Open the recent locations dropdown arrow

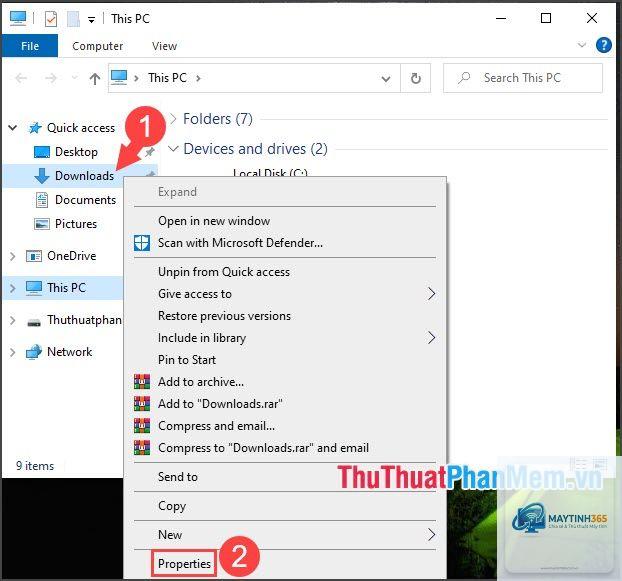pos(74,78)
